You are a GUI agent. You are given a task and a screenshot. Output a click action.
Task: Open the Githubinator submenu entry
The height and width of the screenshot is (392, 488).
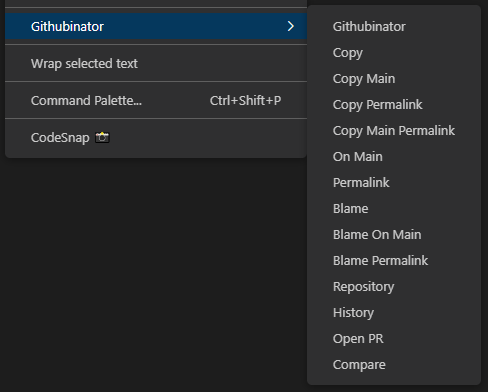[x=156, y=26]
